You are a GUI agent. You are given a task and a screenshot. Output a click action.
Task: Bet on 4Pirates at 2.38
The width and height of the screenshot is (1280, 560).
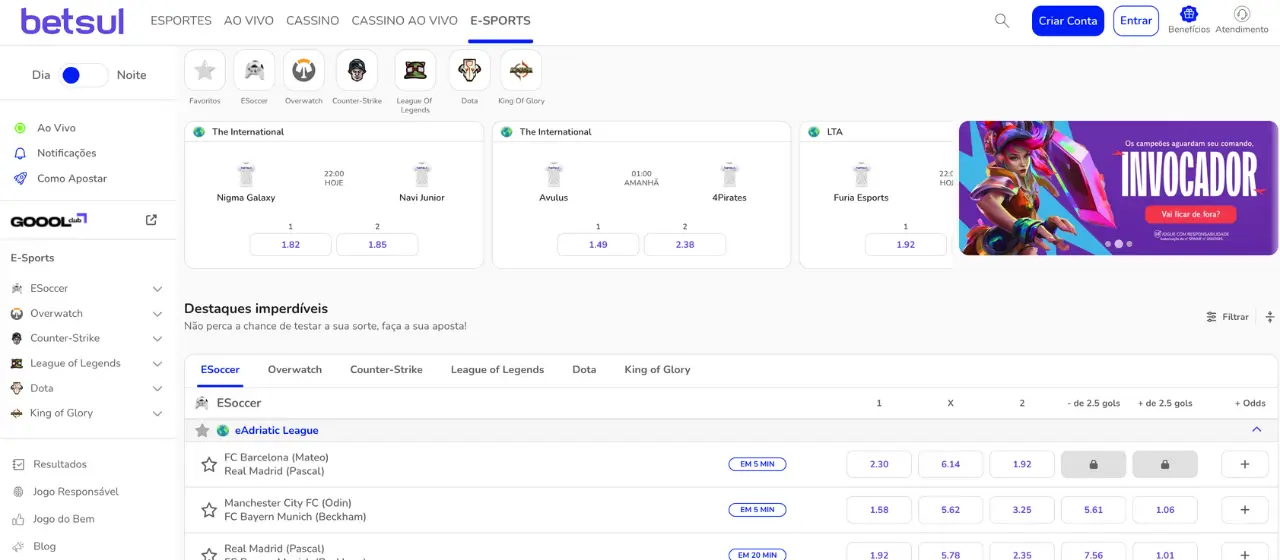point(685,244)
